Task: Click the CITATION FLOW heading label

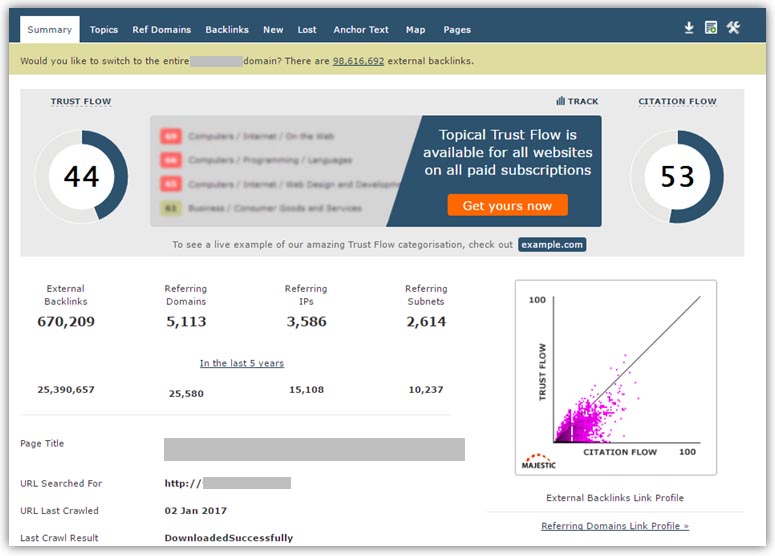Action: (x=677, y=101)
